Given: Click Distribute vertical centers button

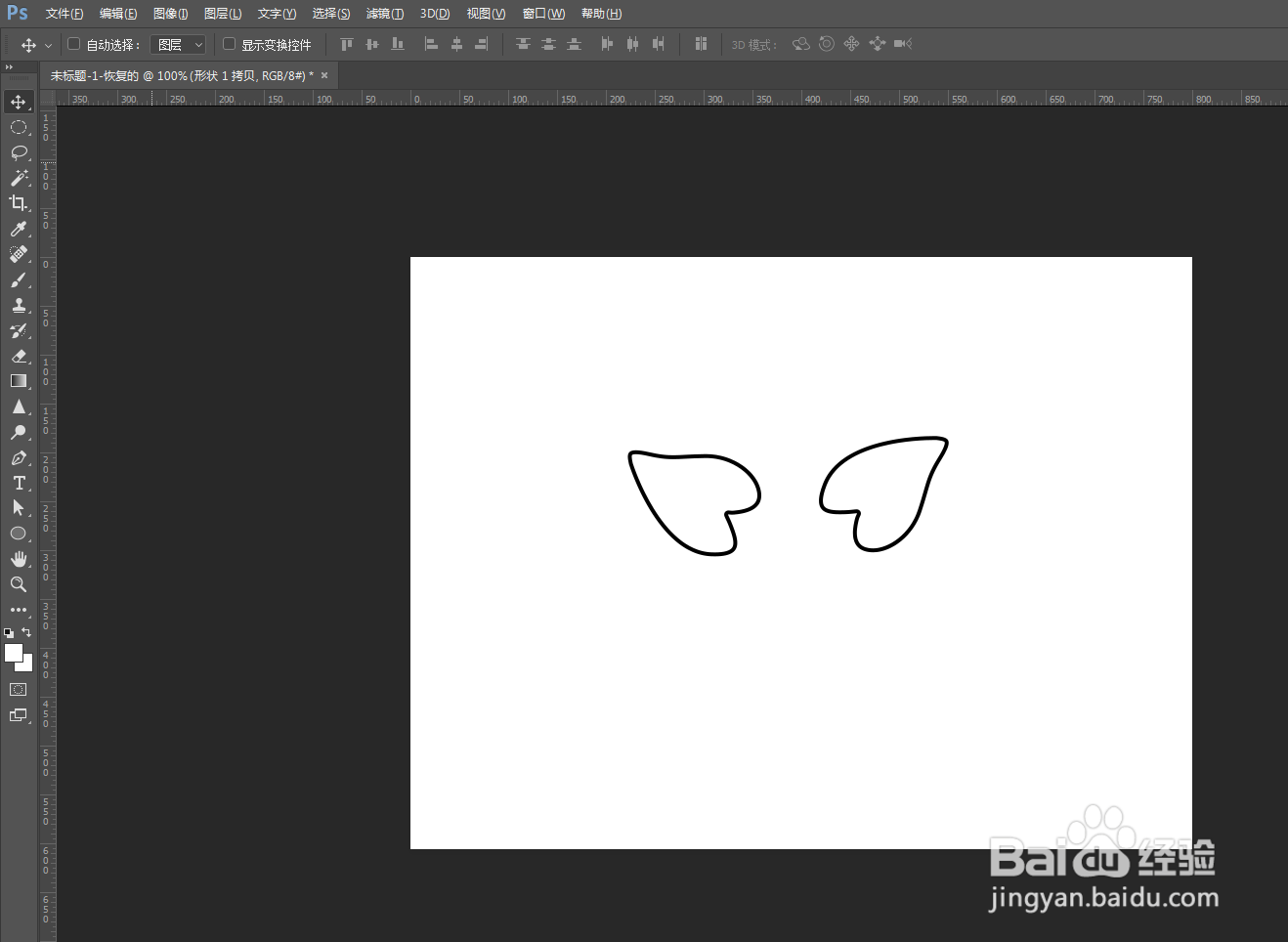Looking at the screenshot, I should coord(548,44).
